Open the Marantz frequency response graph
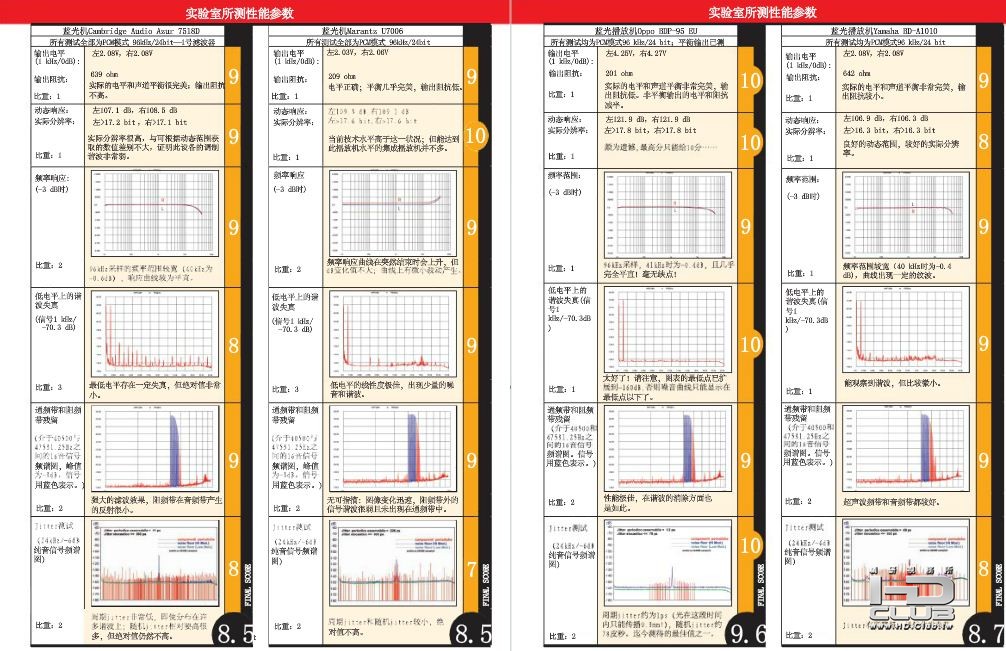This screenshot has height=651, width=1006. [393, 214]
